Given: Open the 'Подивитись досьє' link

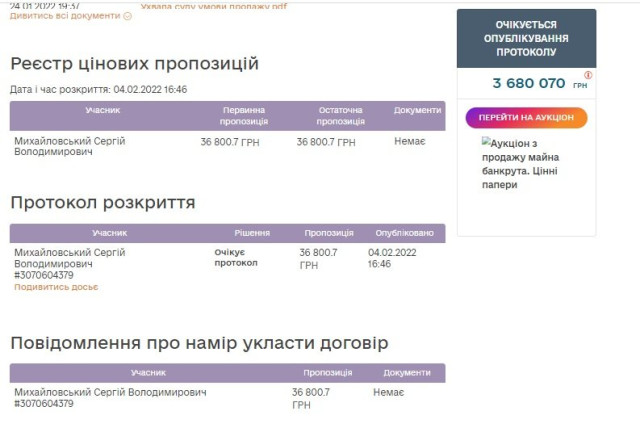Looking at the screenshot, I should [x=56, y=288].
